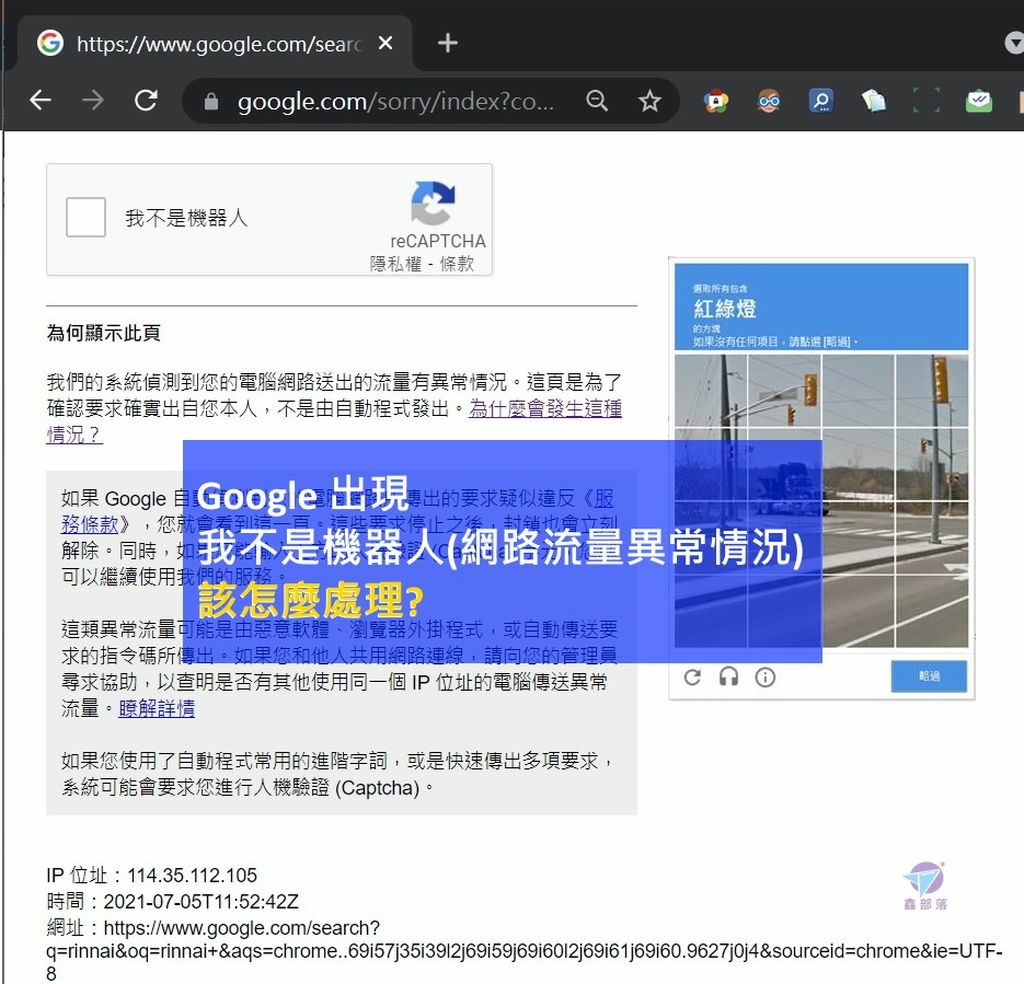
Task: Open the green dashed-frame screenshot extension
Action: point(926,101)
